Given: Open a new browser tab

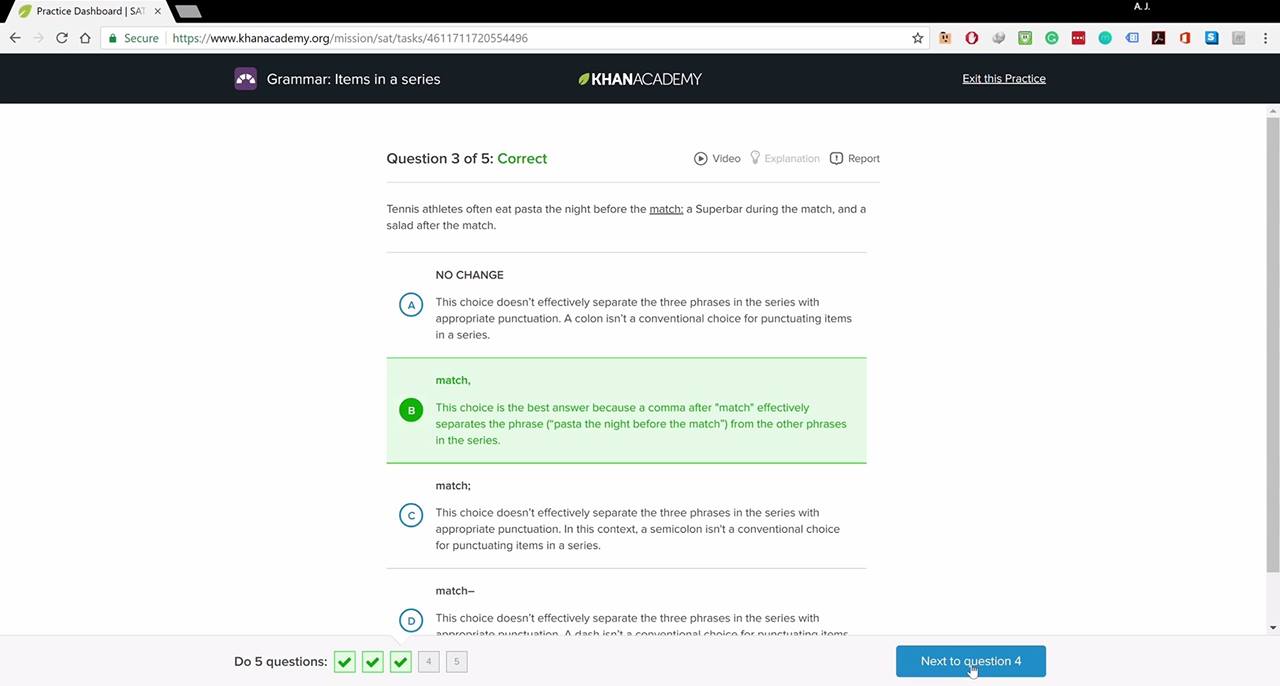Looking at the screenshot, I should (x=188, y=11).
